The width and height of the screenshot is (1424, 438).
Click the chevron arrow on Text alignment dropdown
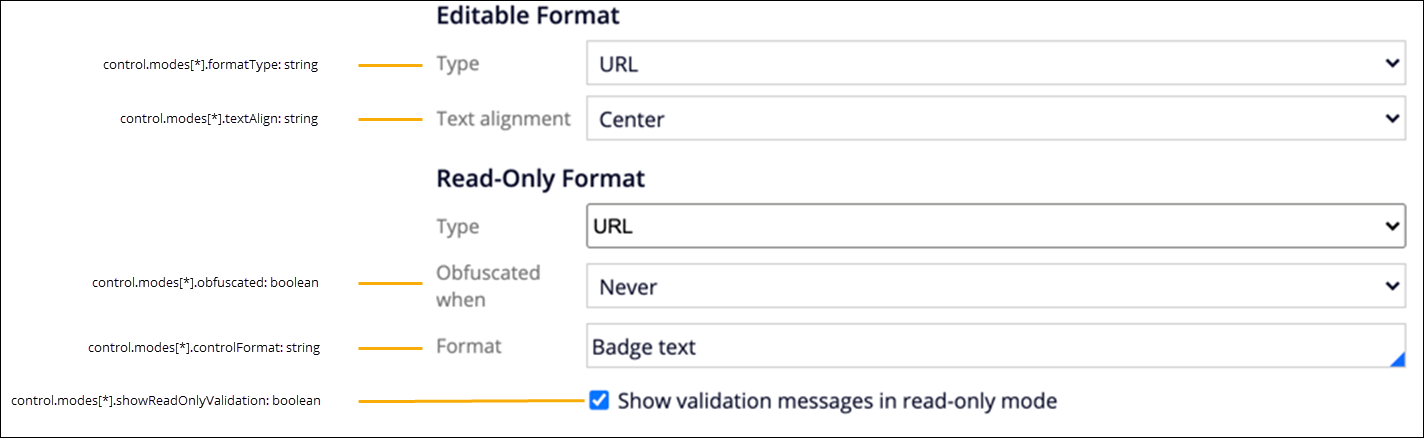(x=1392, y=119)
